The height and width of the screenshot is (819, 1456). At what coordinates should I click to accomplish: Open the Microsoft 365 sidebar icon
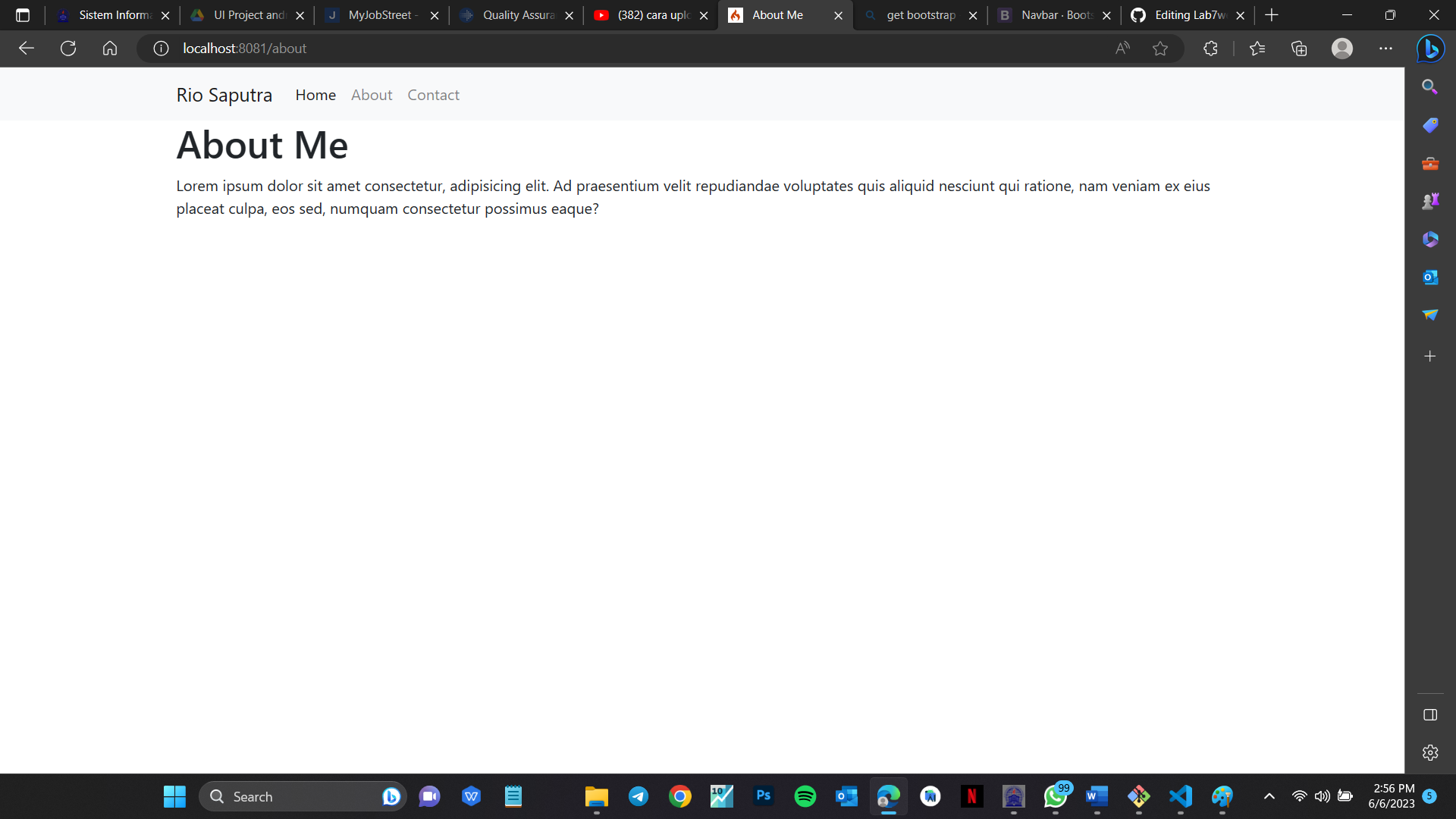(1430, 239)
